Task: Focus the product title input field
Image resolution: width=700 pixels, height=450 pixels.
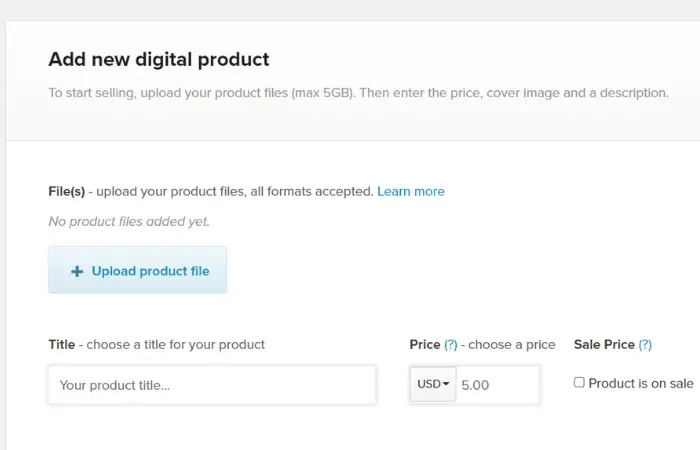Action: coord(212,385)
